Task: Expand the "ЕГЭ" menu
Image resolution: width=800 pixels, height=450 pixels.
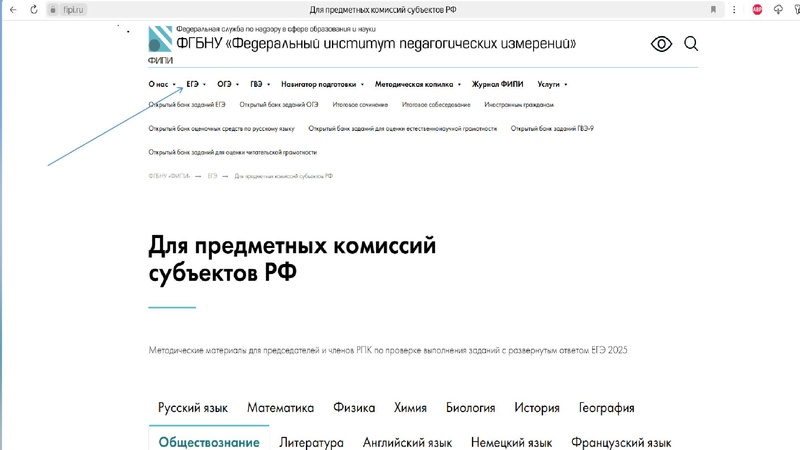Action: (x=196, y=84)
